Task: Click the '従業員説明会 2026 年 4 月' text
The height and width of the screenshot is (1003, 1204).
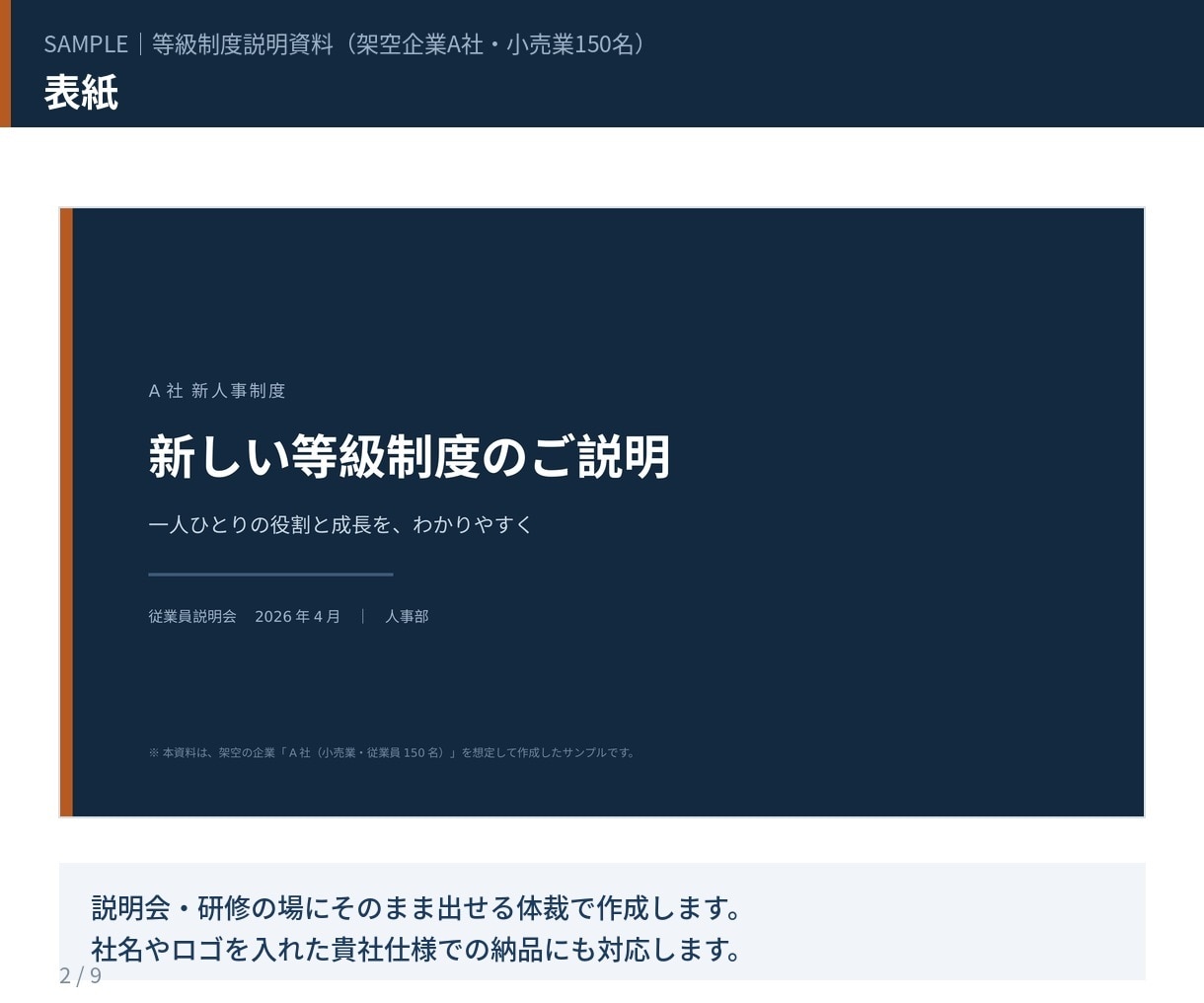Action: tap(245, 616)
